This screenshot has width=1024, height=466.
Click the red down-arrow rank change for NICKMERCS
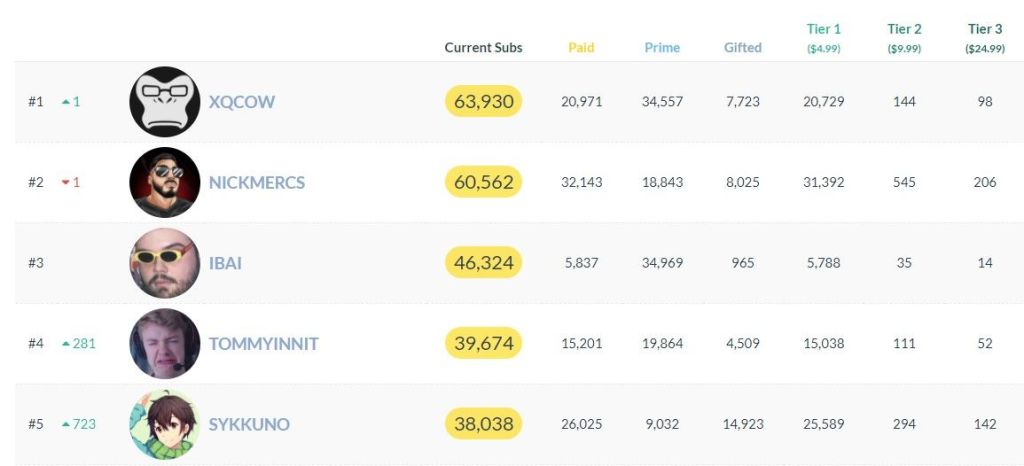(x=70, y=183)
